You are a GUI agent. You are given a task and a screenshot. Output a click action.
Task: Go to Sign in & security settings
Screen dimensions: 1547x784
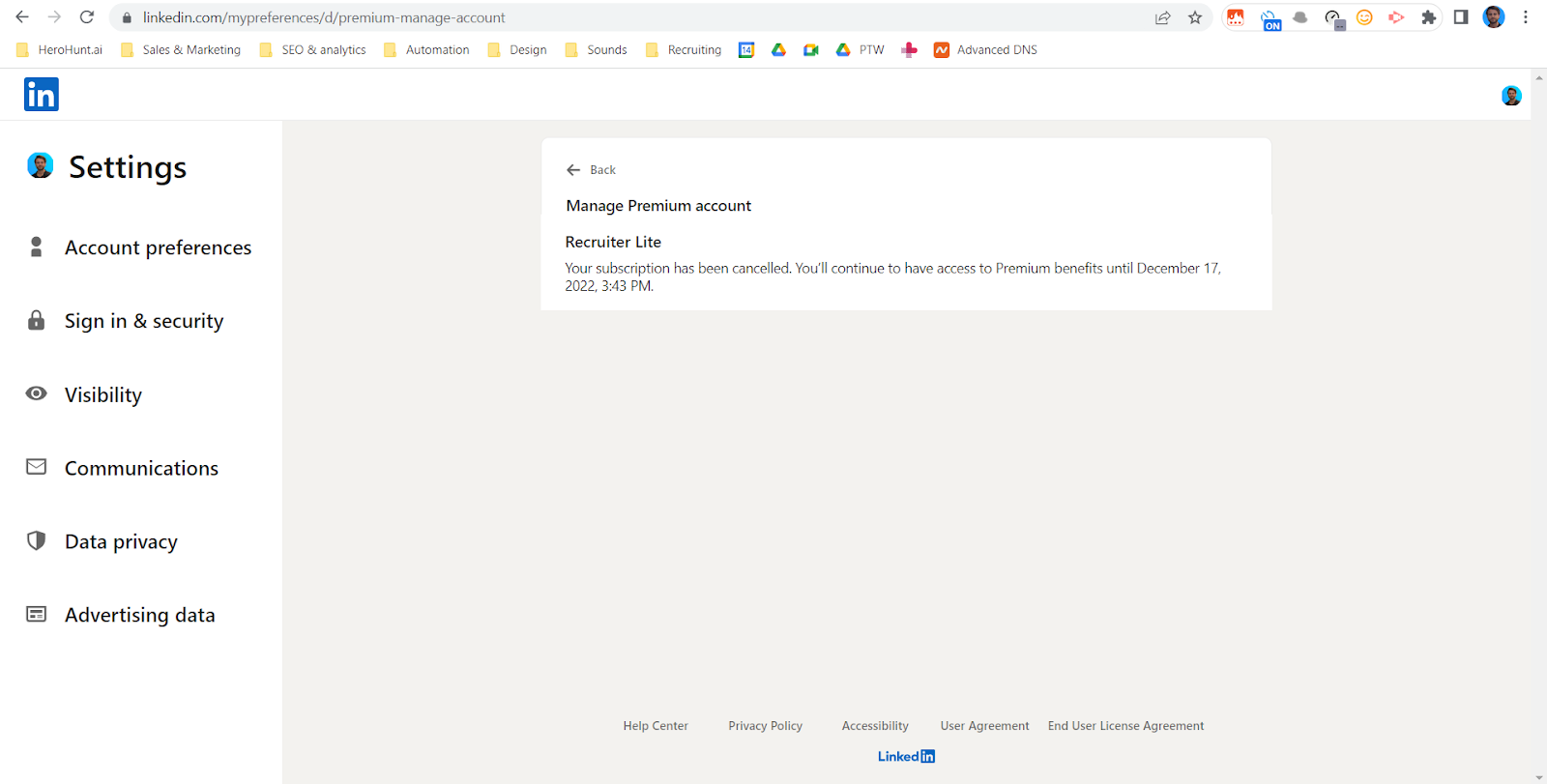coord(144,321)
